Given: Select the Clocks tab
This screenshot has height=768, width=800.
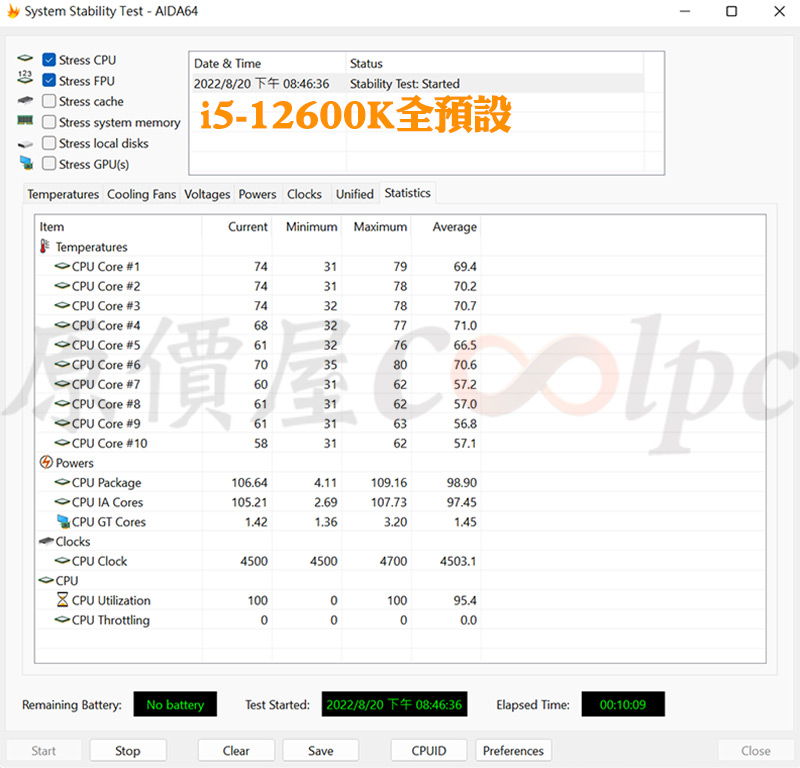Looking at the screenshot, I should click(x=304, y=194).
